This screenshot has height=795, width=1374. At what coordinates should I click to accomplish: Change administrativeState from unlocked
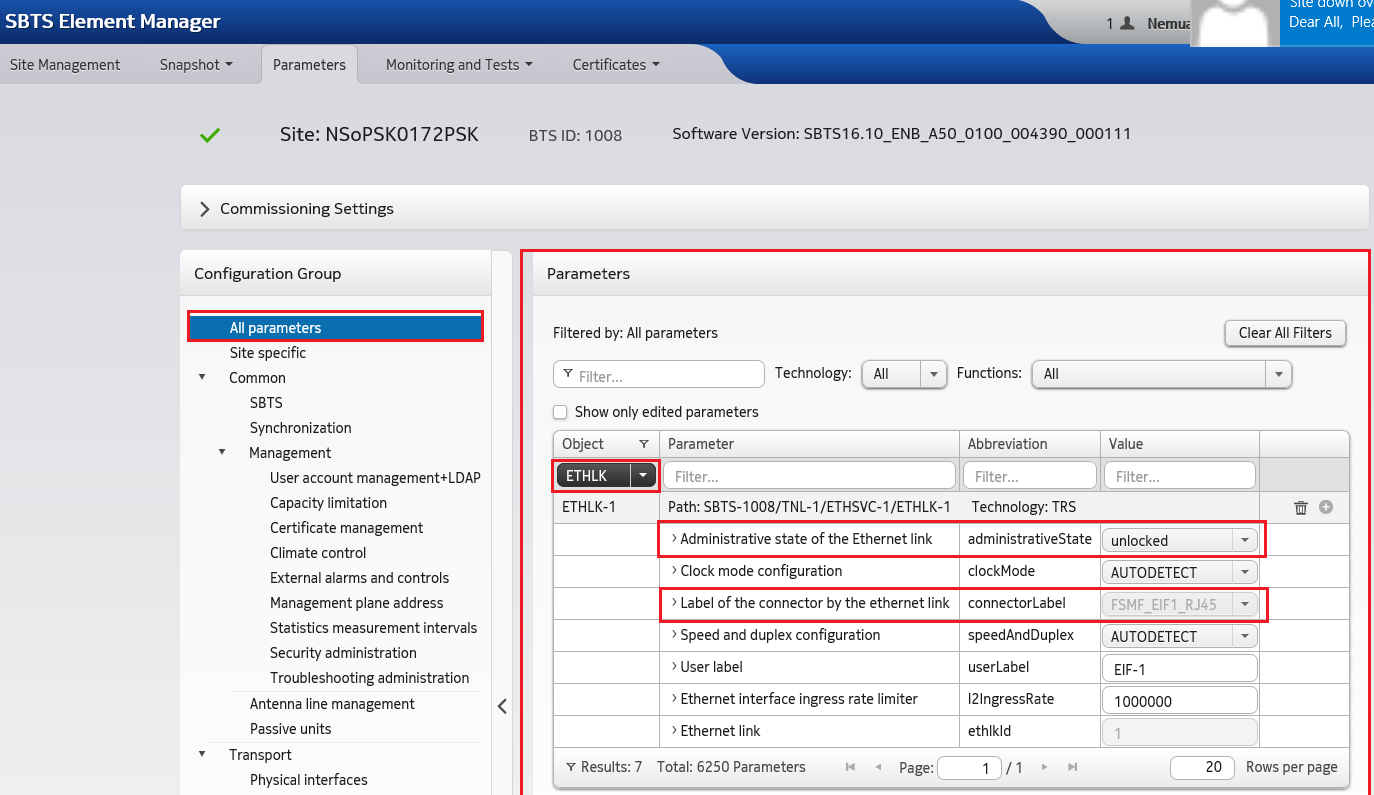(x=1246, y=540)
